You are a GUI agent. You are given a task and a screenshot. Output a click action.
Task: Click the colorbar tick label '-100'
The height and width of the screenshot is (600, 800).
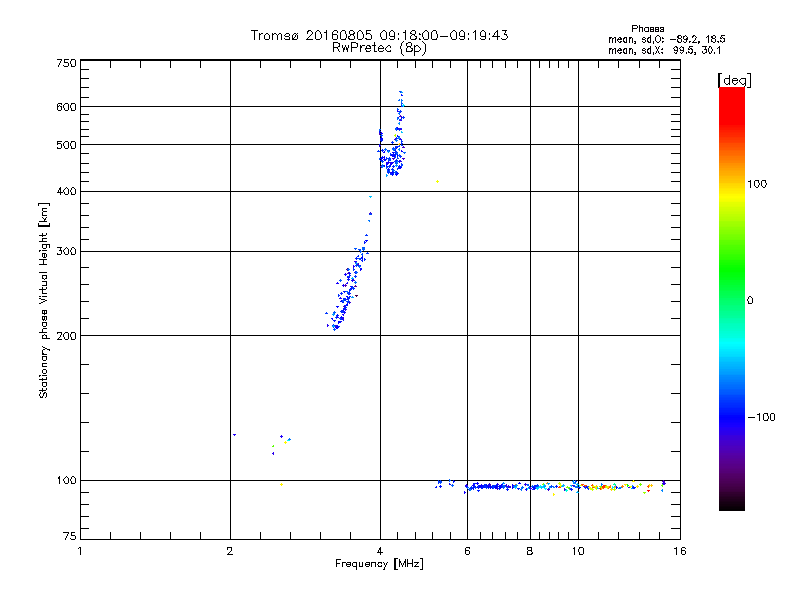click(x=762, y=417)
